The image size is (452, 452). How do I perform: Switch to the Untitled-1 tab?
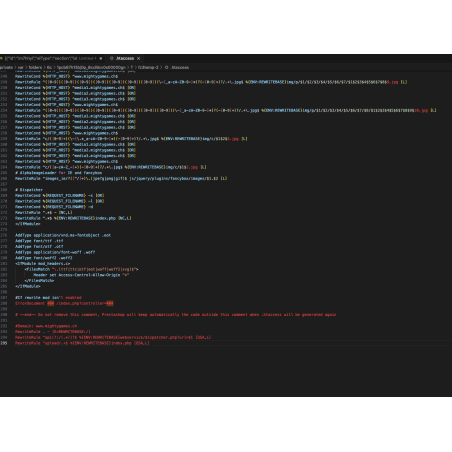(x=50, y=58)
